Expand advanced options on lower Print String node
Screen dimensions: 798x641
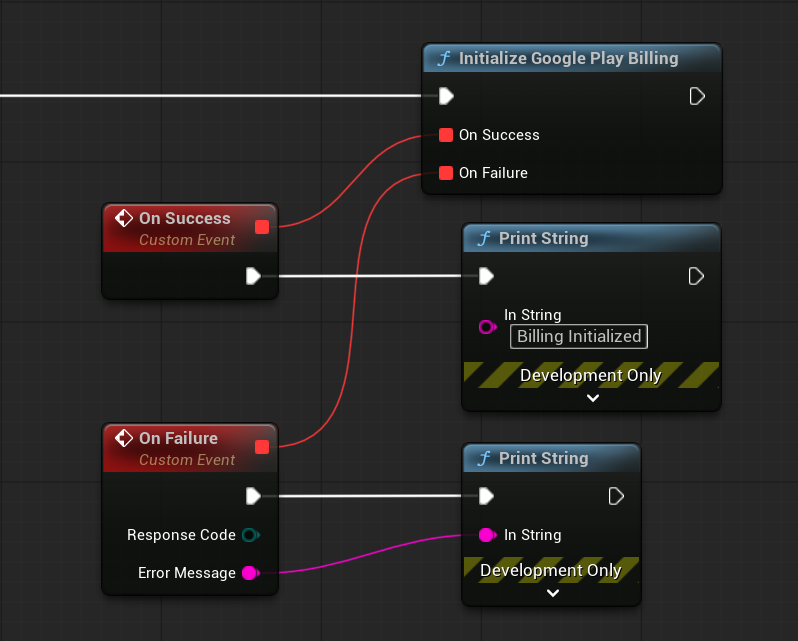553,593
